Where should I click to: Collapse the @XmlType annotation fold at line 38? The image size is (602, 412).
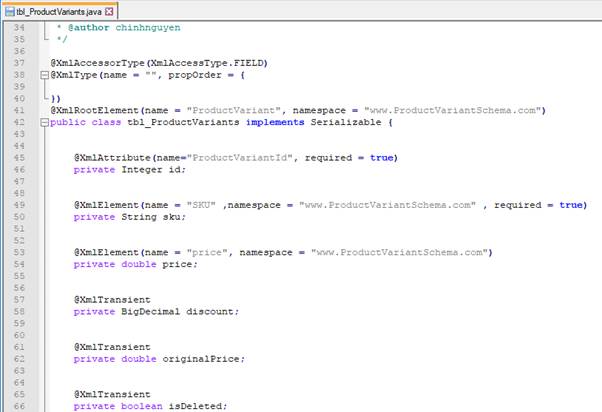tap(45, 75)
